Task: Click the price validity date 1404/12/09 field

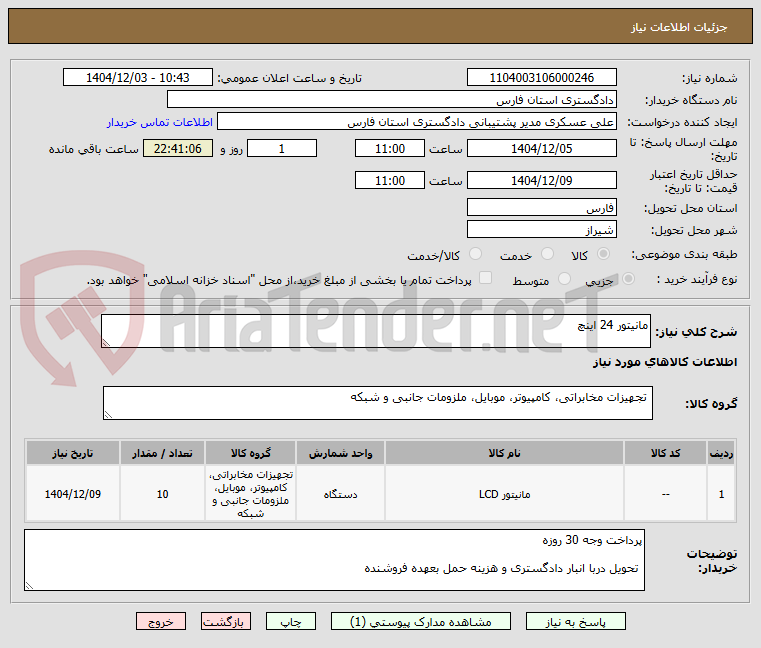Action: click(x=542, y=180)
